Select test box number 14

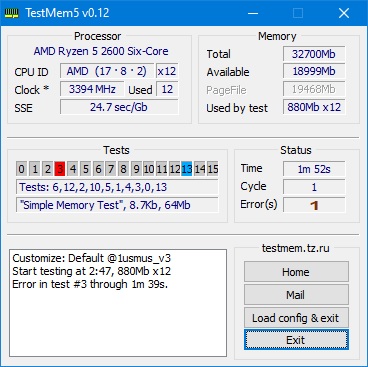pyautogui.click(x=200, y=169)
